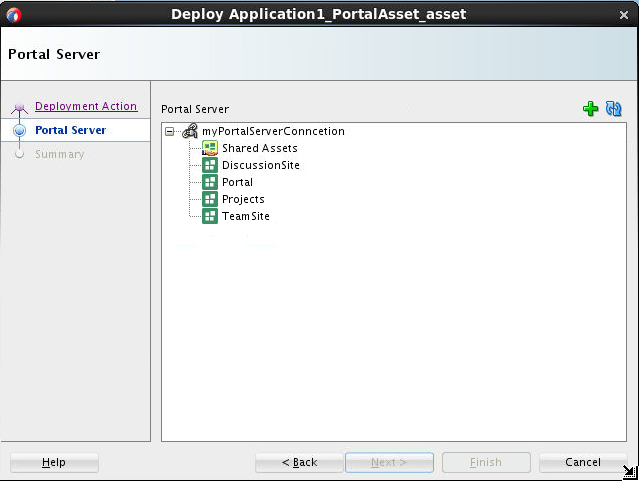Click the DiscussionSite portal icon
This screenshot has height=481, width=639.
210,165
